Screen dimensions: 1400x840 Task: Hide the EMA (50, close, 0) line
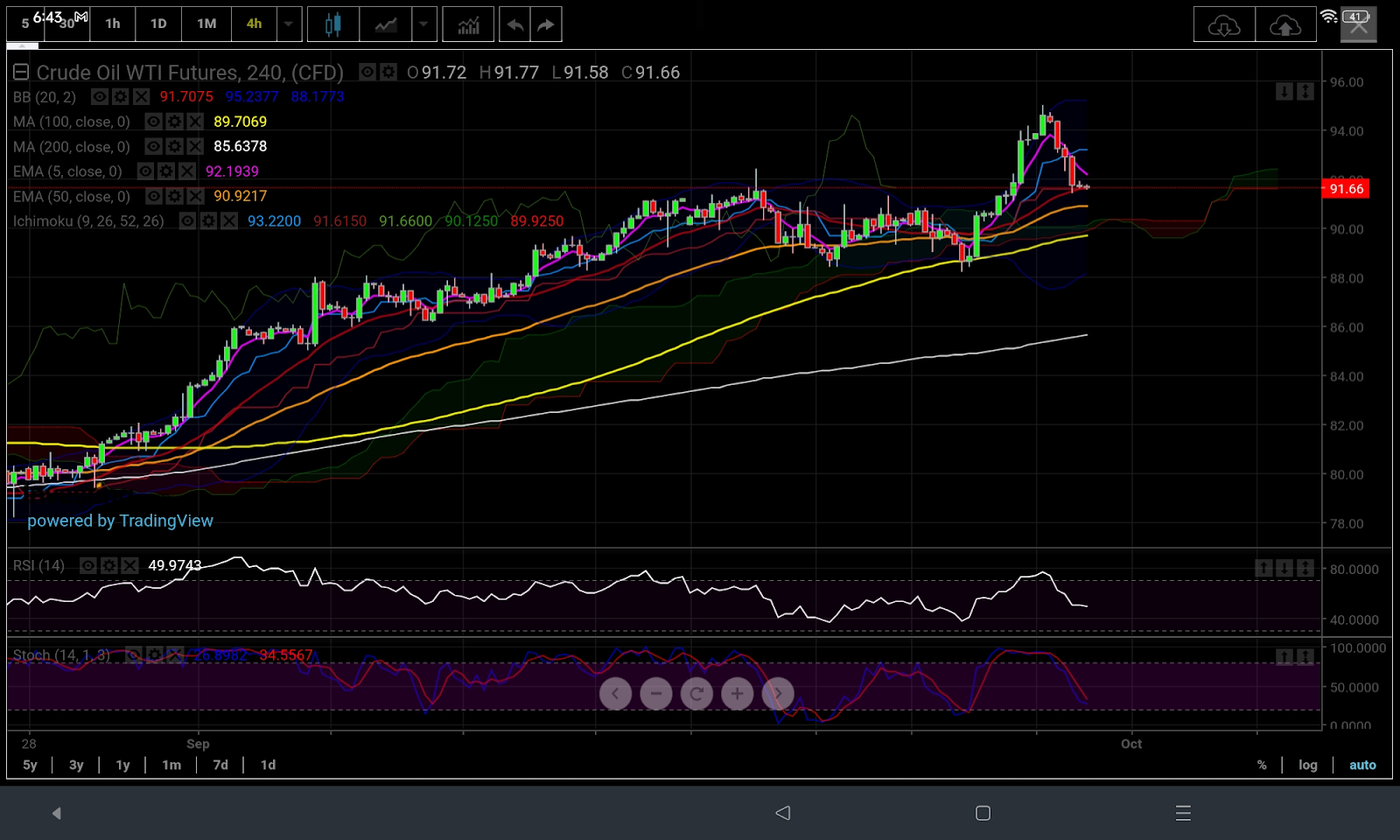[x=153, y=196]
